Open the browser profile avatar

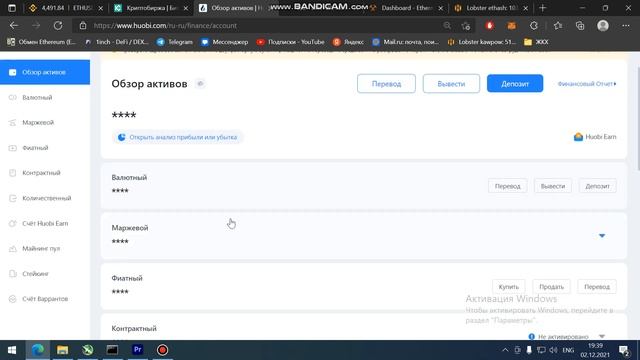click(603, 26)
